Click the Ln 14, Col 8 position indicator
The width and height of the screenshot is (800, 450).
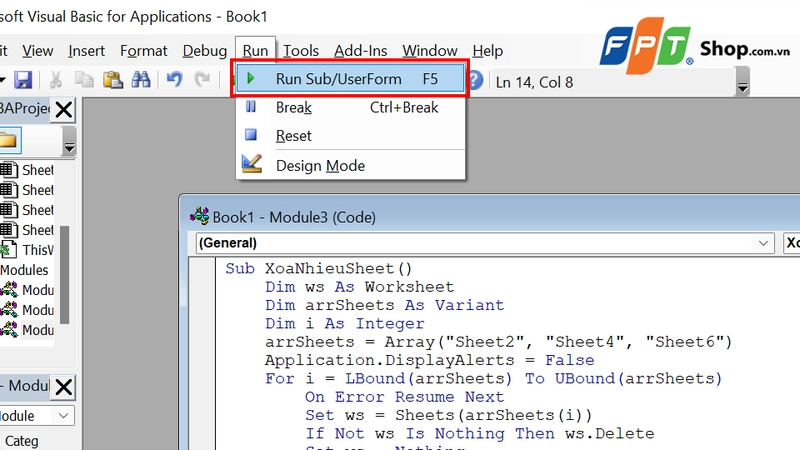point(534,82)
